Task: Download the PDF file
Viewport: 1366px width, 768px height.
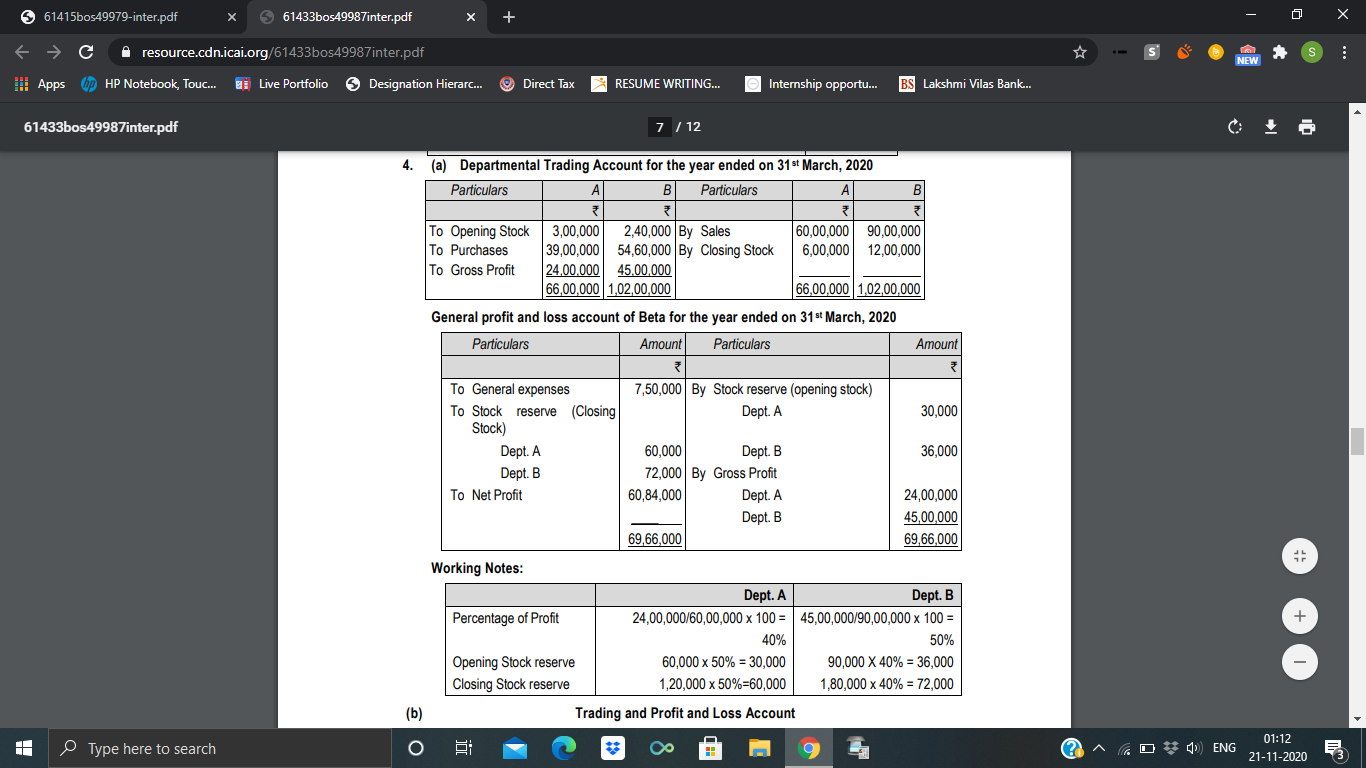Action: coord(1271,127)
